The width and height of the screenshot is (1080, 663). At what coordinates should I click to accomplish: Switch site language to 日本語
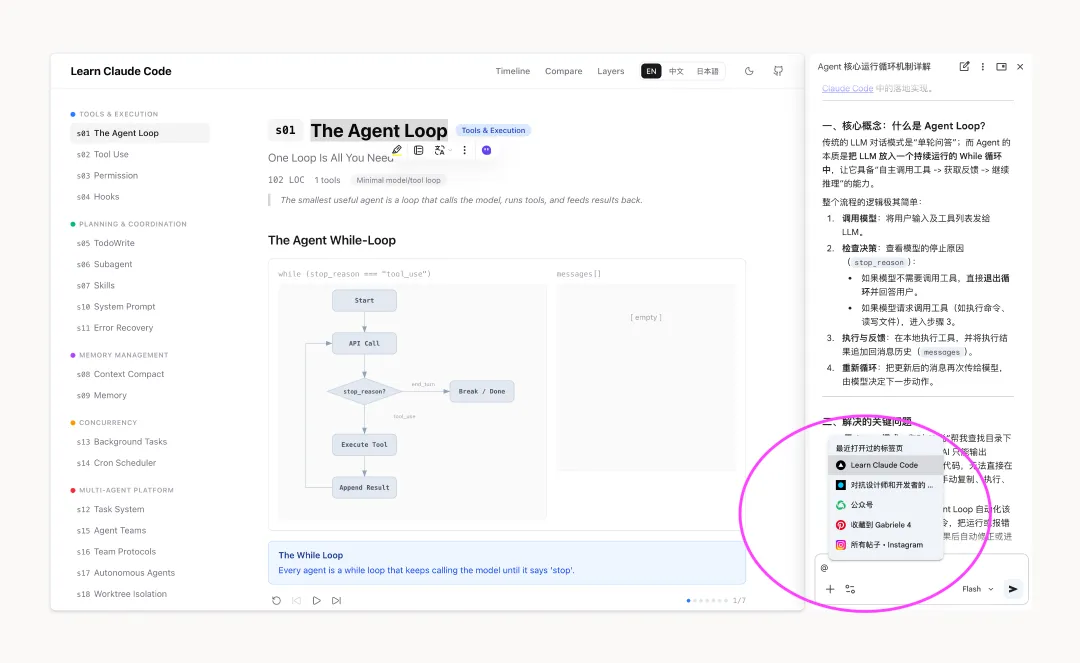point(707,71)
